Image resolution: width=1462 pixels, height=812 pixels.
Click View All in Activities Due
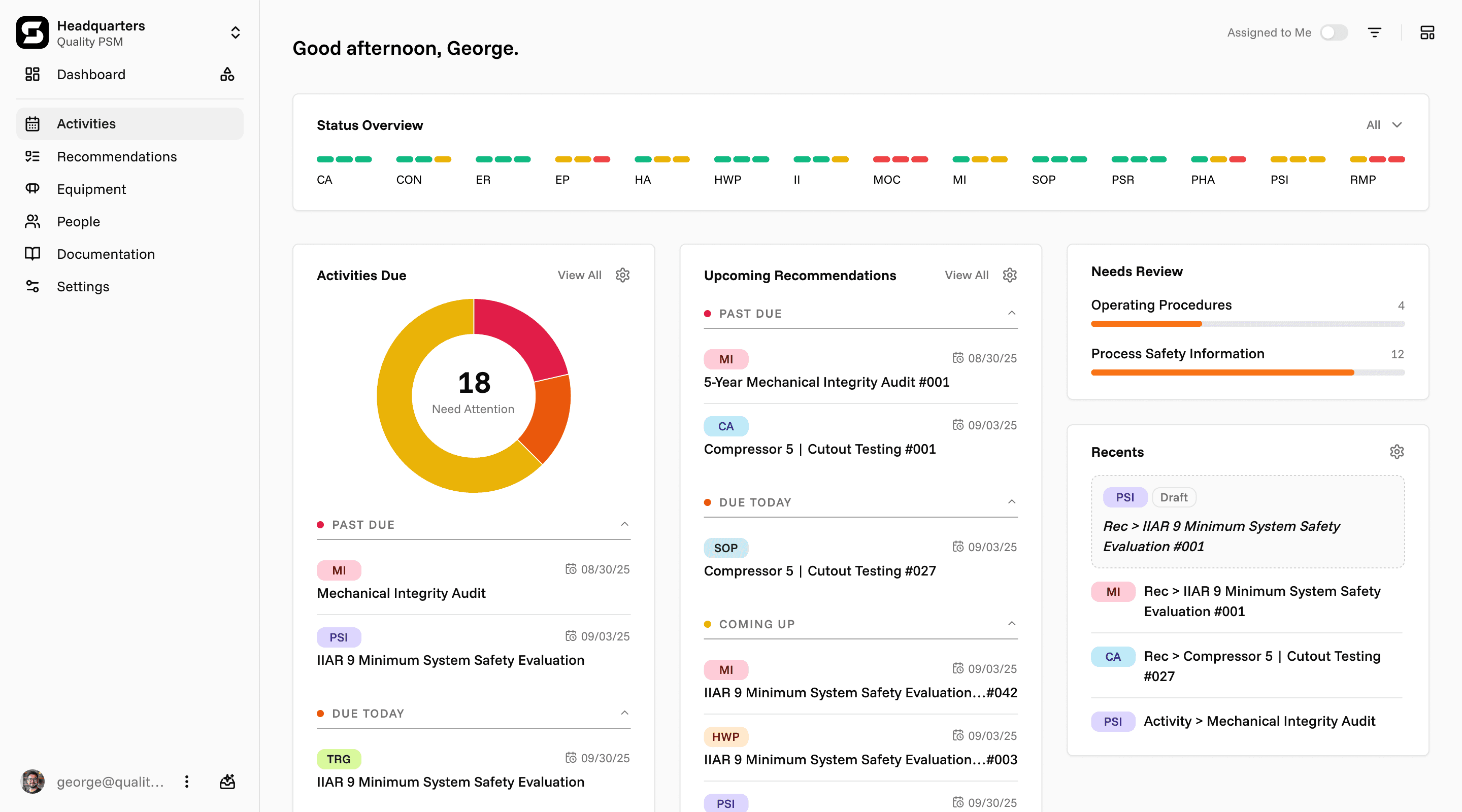579,275
